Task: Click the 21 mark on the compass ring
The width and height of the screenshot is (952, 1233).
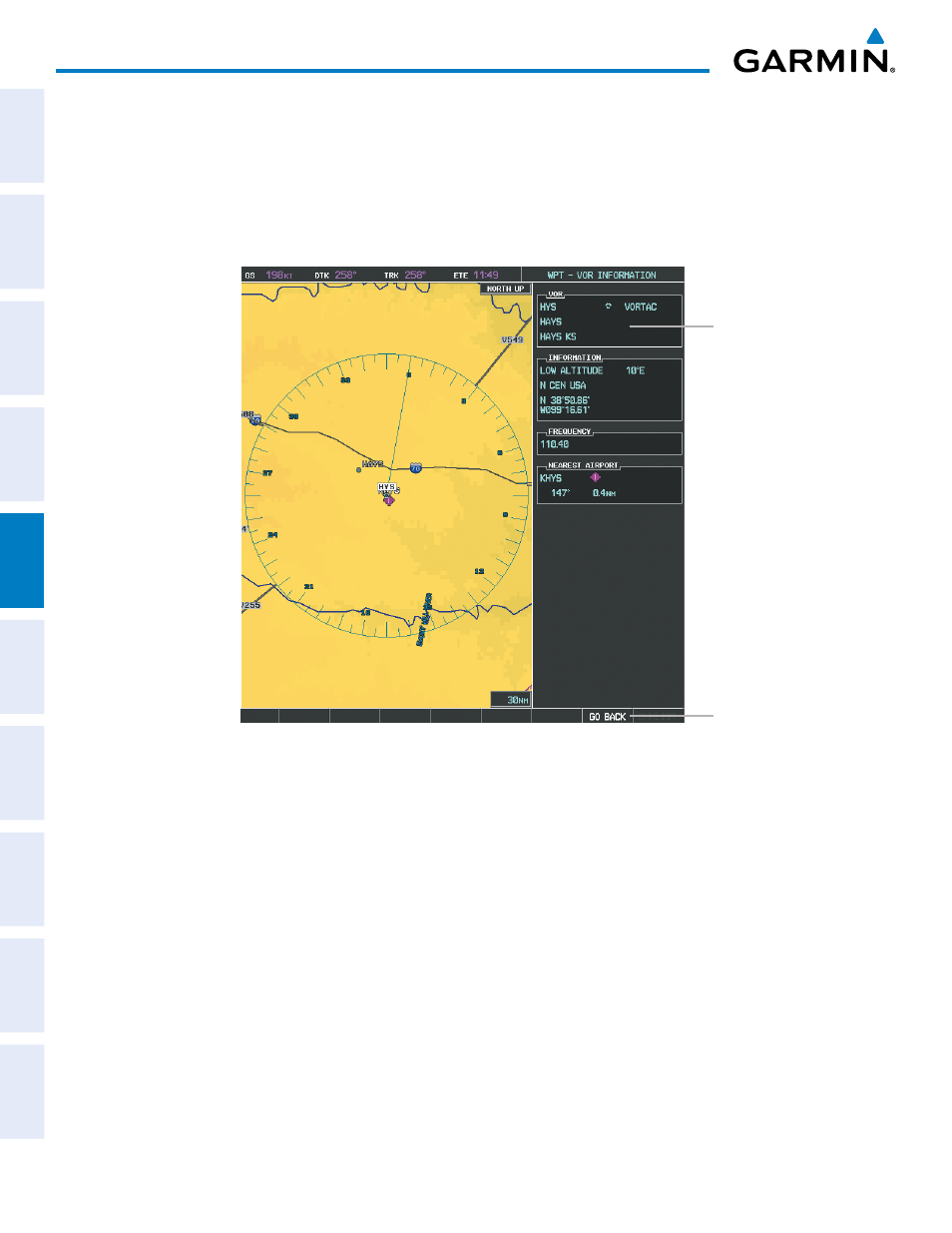Action: pos(309,587)
